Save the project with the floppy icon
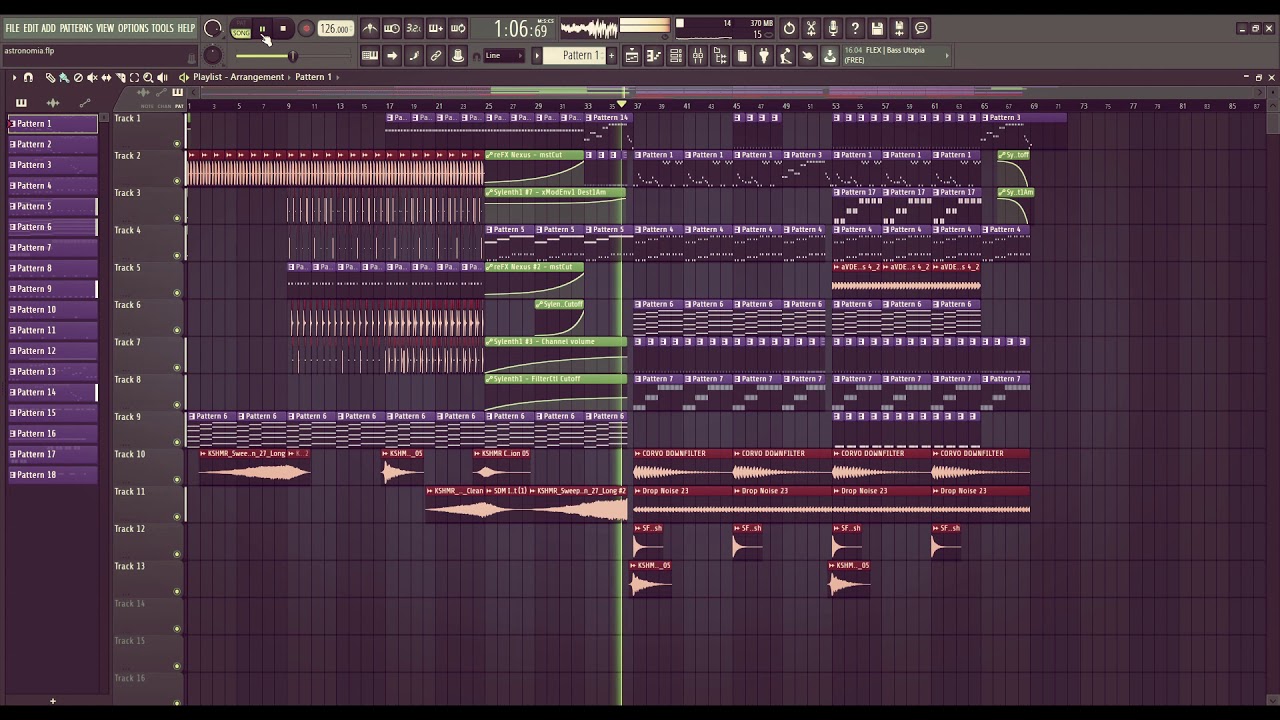The image size is (1280, 720). point(878,28)
